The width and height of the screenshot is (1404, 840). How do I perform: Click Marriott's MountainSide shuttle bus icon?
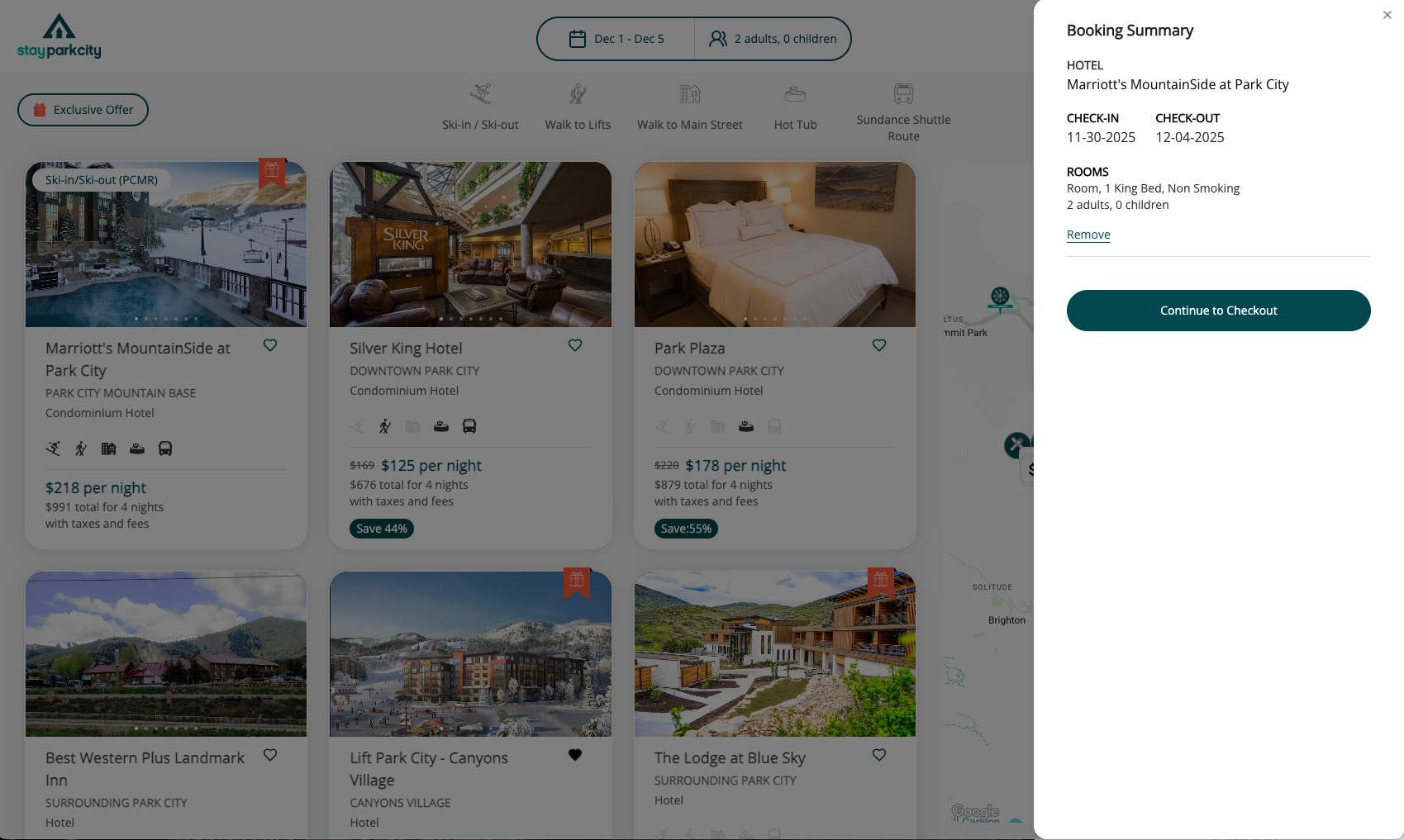click(x=165, y=448)
